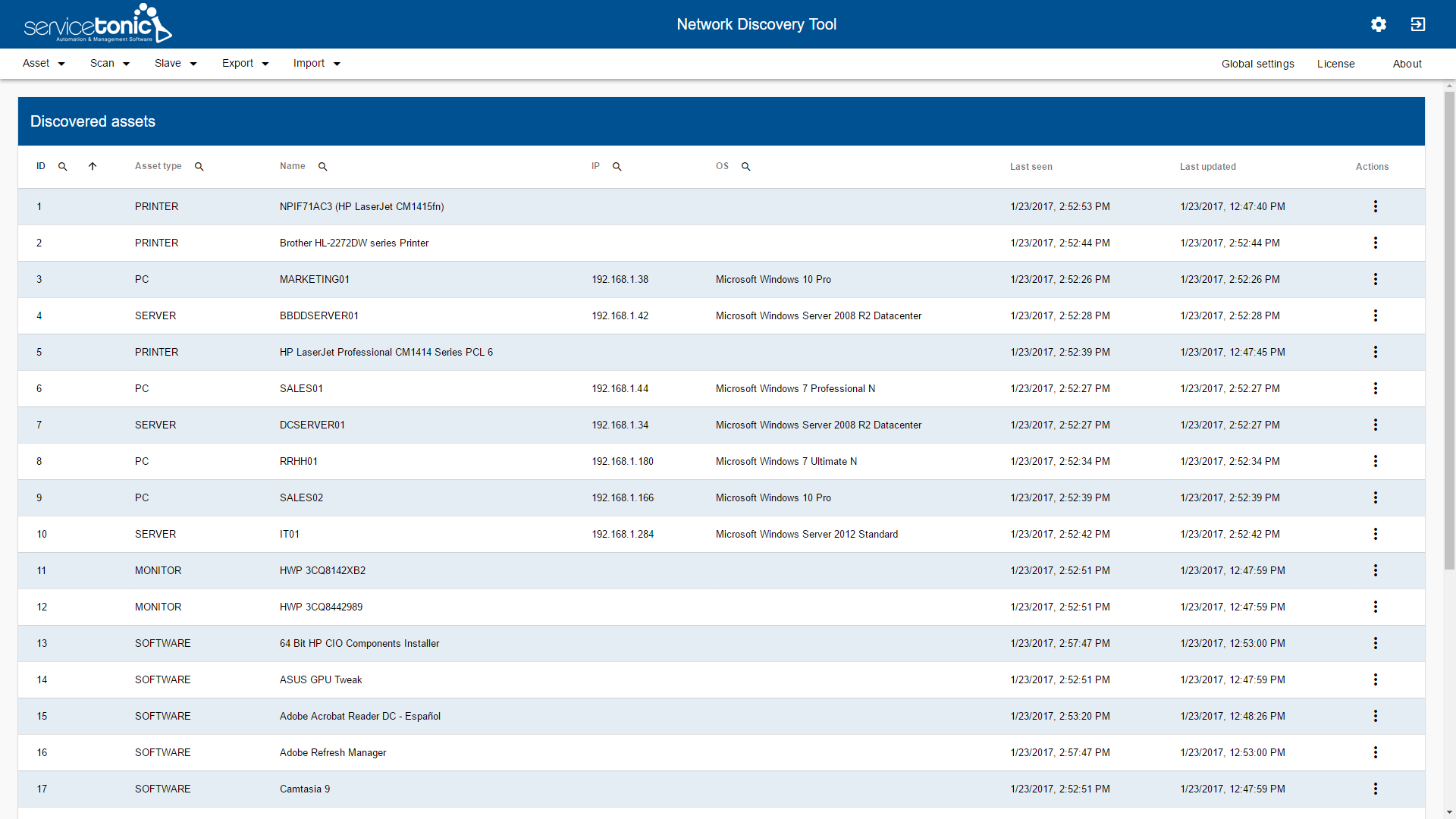1456x819 pixels.
Task: Click the Asset type column header label
Action: 158,166
